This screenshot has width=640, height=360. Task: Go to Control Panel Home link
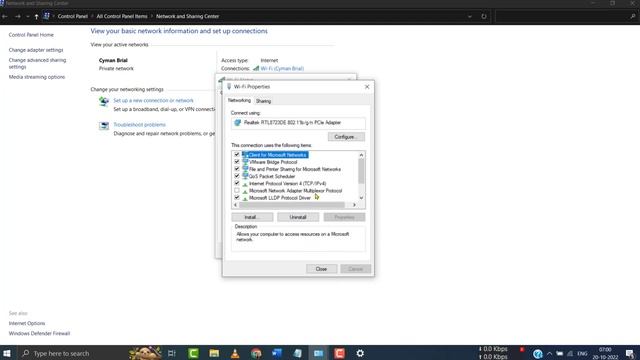(31, 35)
